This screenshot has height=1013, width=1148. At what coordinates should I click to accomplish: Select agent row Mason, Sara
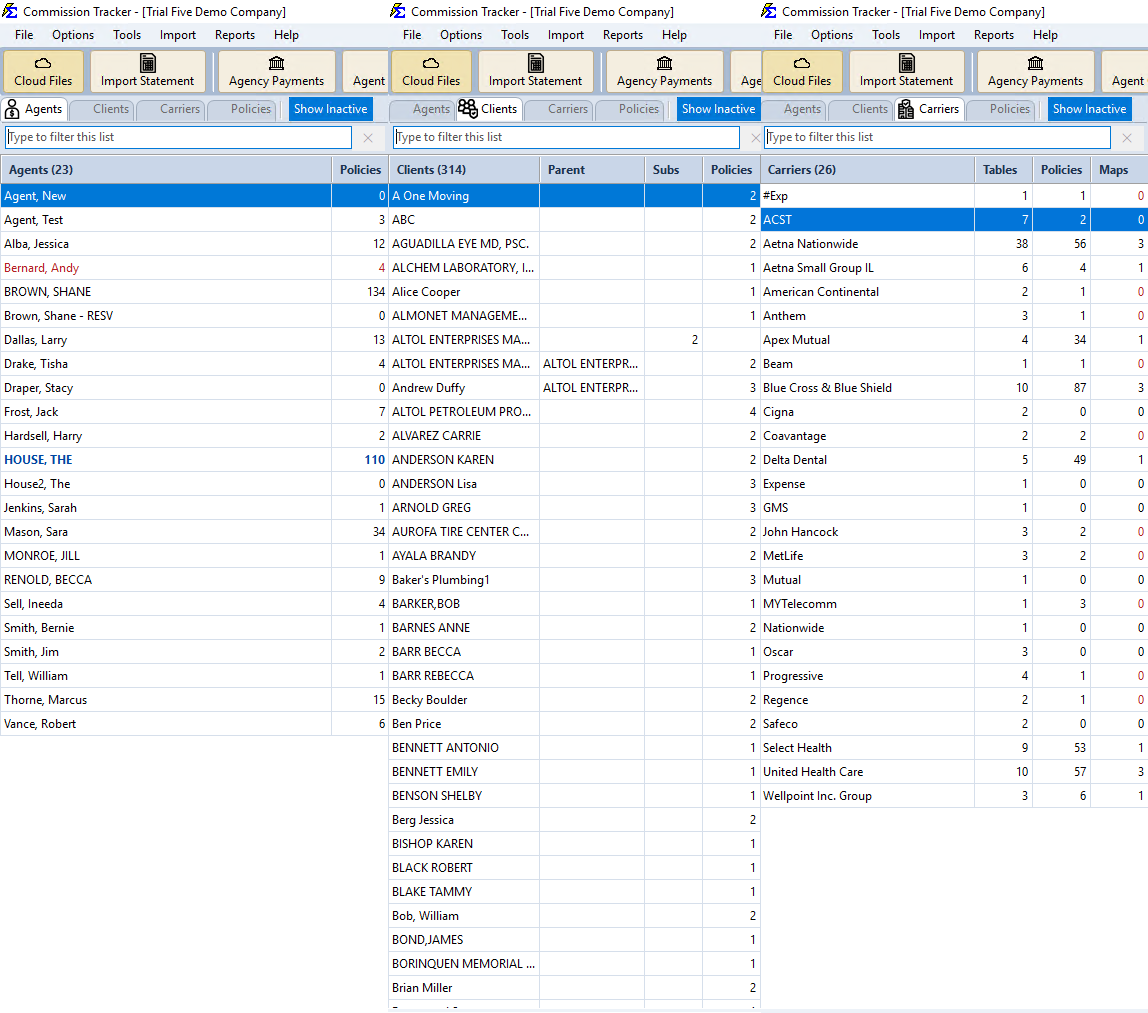click(x=194, y=532)
